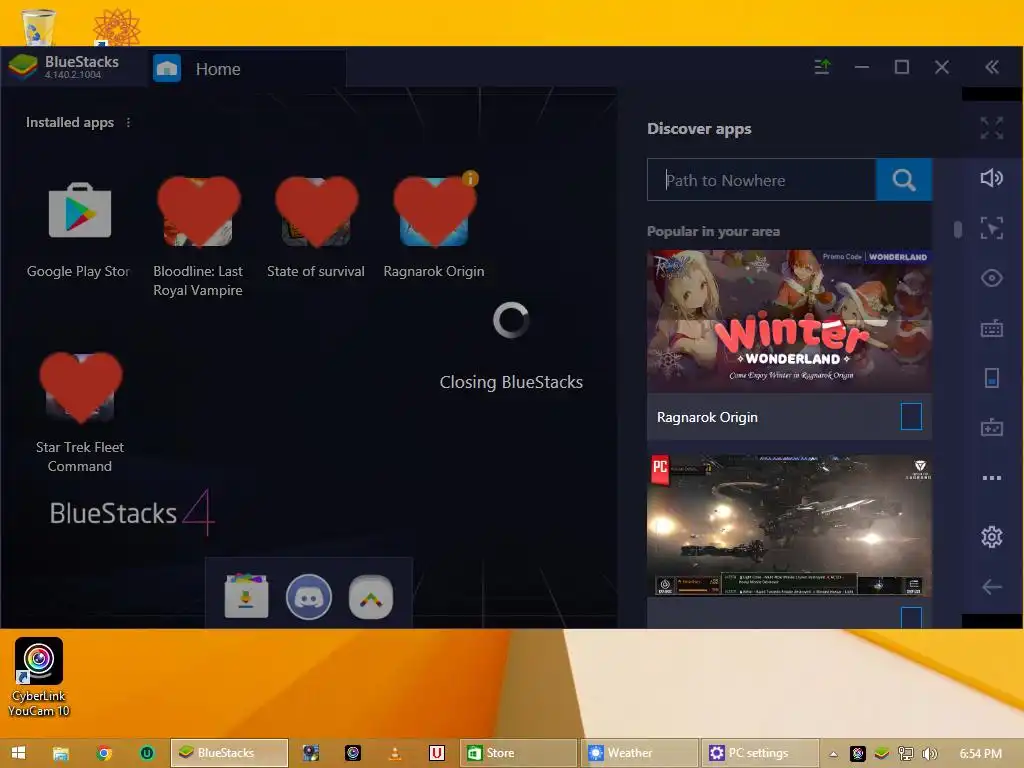Open BlueStacks settings gear
This screenshot has width=1024, height=768.
coord(991,537)
